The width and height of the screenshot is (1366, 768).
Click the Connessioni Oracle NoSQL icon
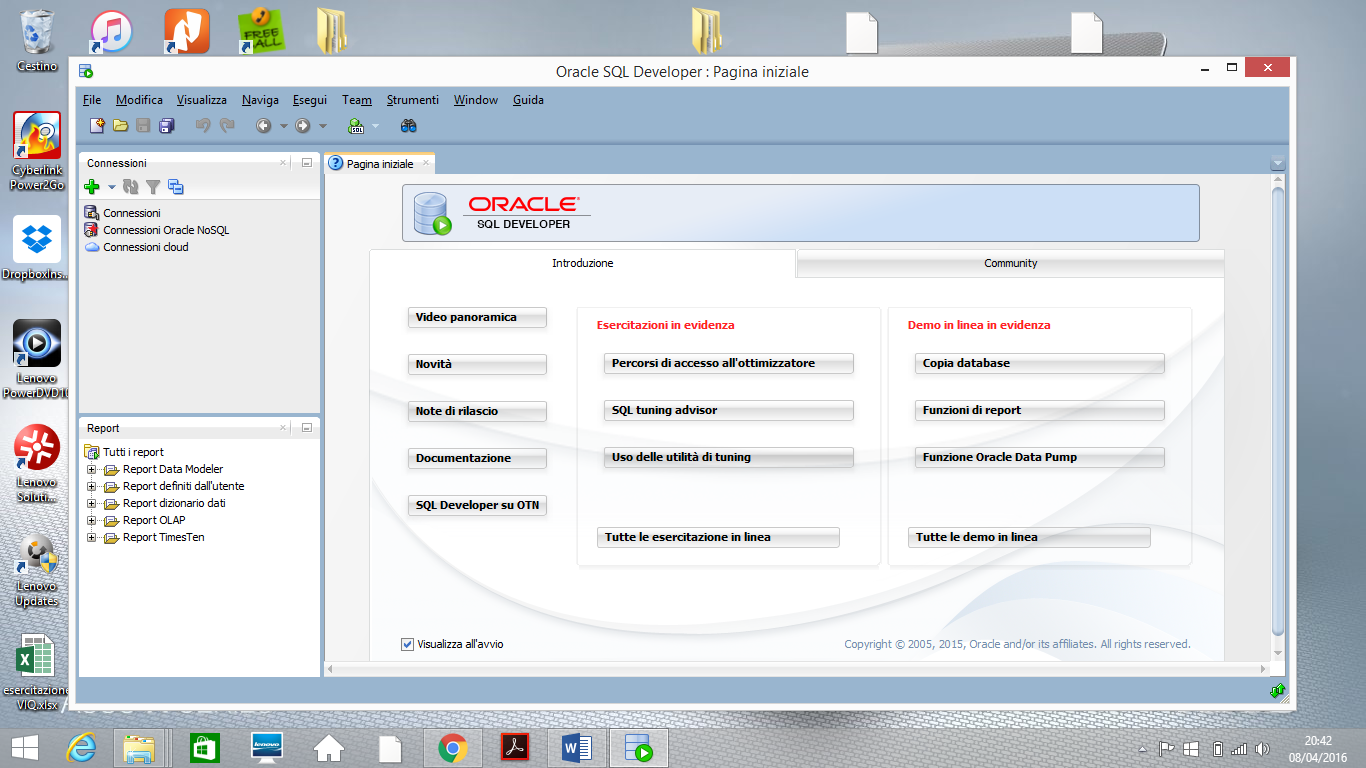92,230
